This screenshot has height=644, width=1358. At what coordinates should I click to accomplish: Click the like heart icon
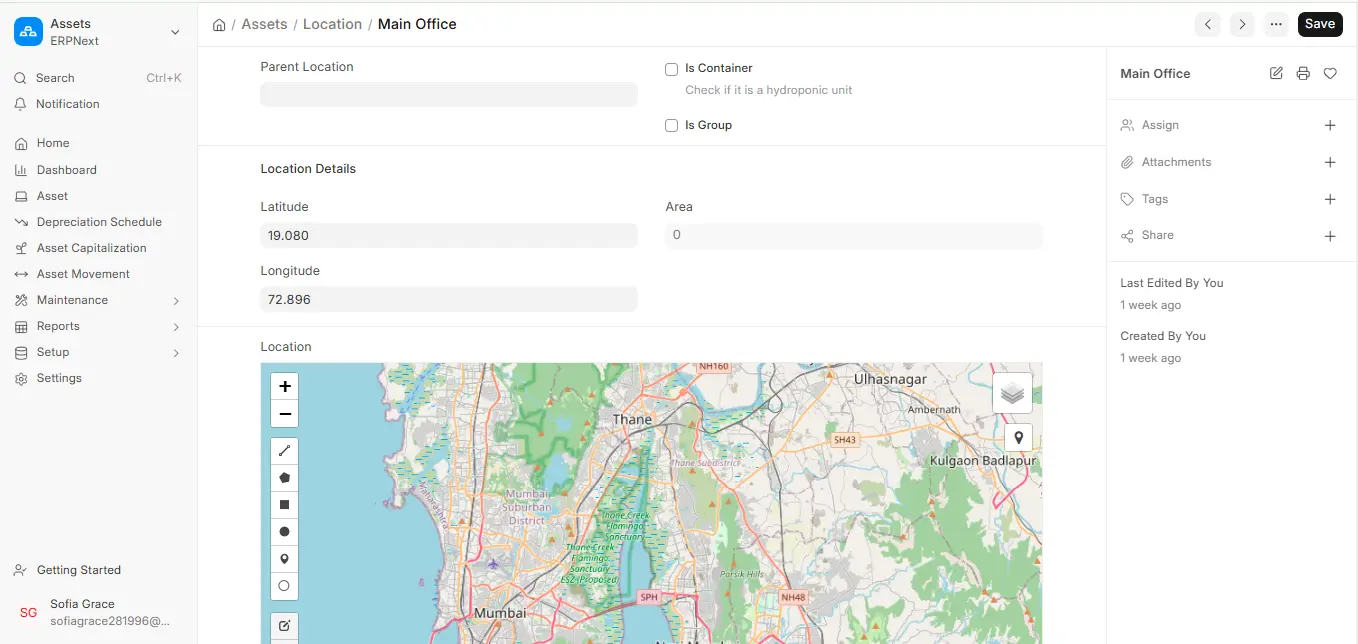1330,73
